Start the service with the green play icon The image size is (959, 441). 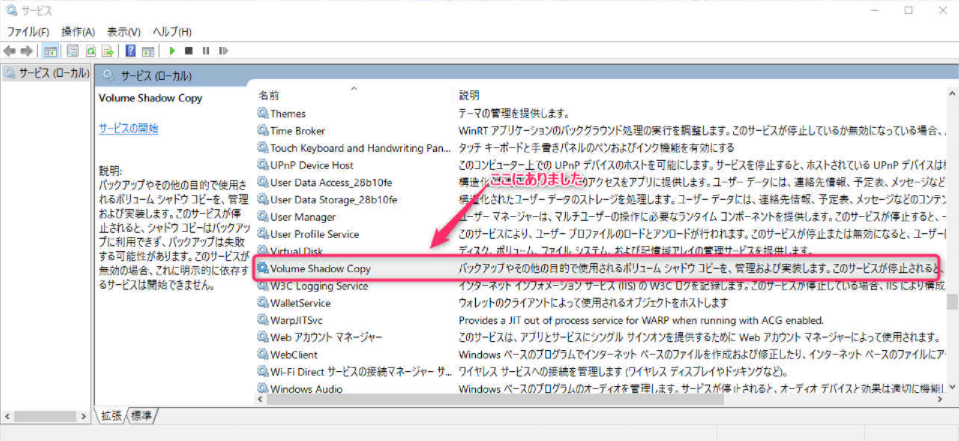click(x=172, y=51)
